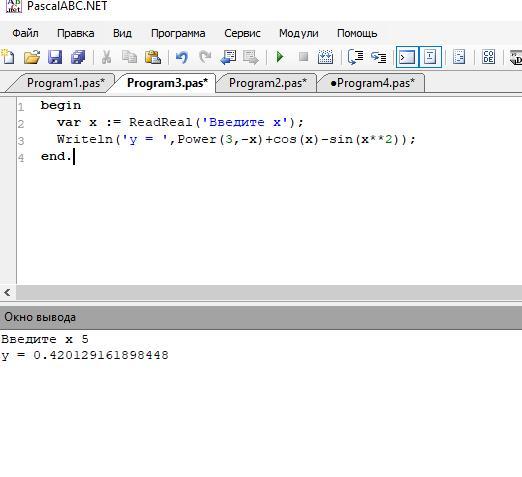Click the Open file folder icon
The image size is (522, 477).
(32, 57)
